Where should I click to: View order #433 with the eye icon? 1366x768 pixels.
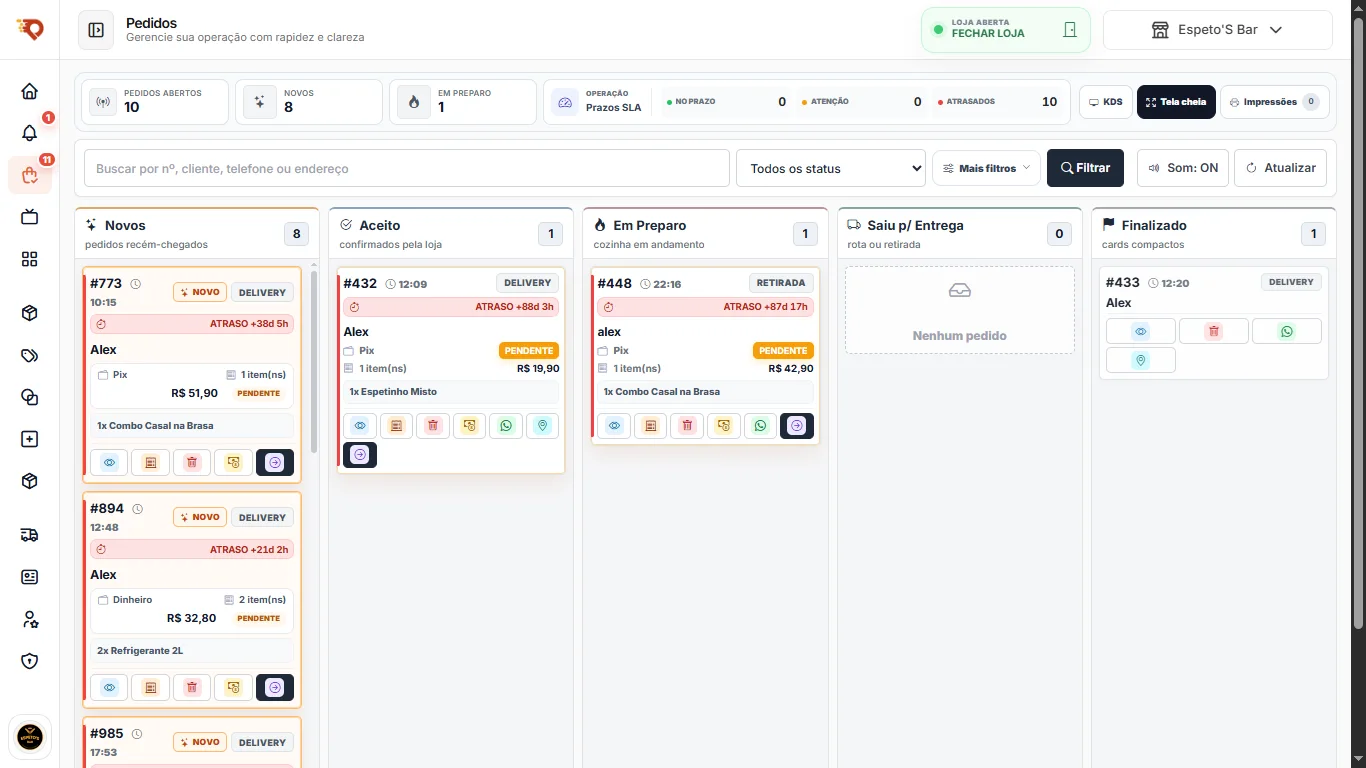[x=1141, y=331]
